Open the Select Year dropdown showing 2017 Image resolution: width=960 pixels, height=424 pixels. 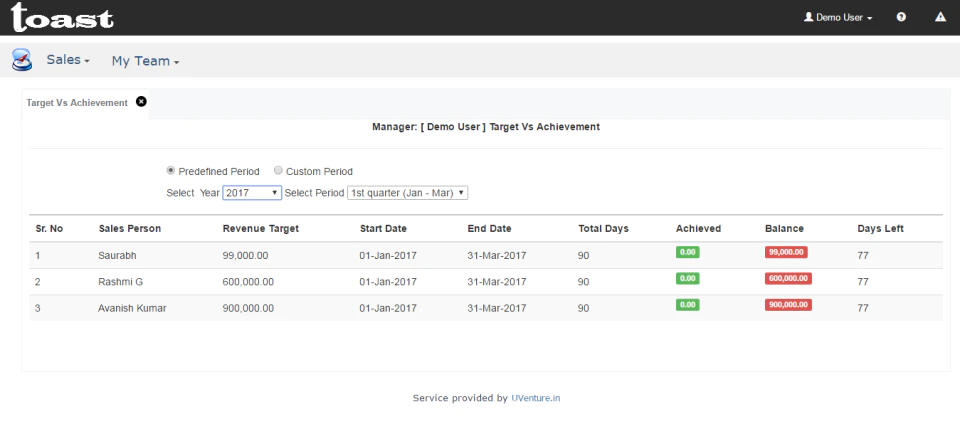point(252,193)
